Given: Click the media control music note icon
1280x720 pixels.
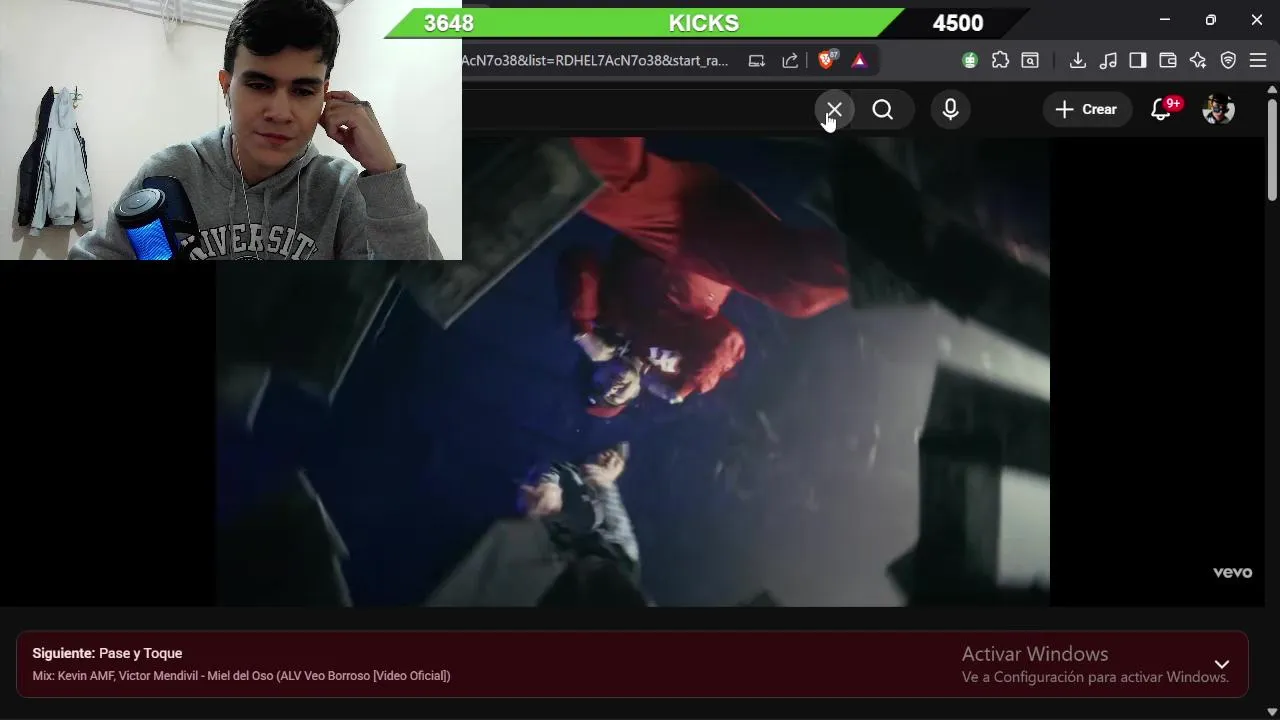Looking at the screenshot, I should pyautogui.click(x=1107, y=60).
